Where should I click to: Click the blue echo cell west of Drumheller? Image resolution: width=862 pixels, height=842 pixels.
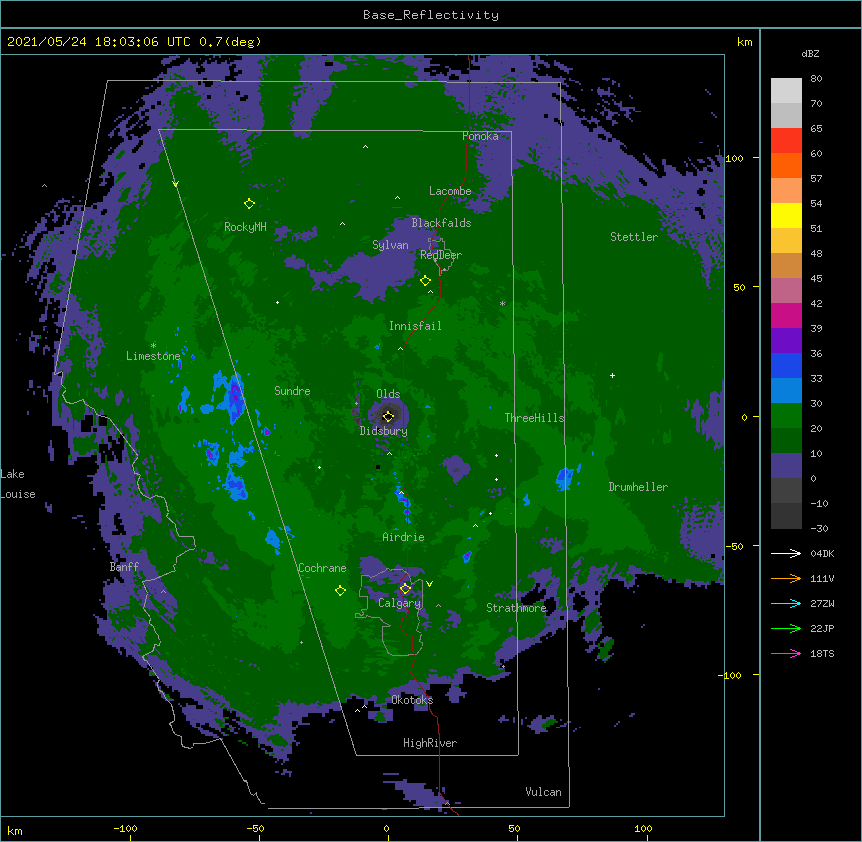(566, 478)
